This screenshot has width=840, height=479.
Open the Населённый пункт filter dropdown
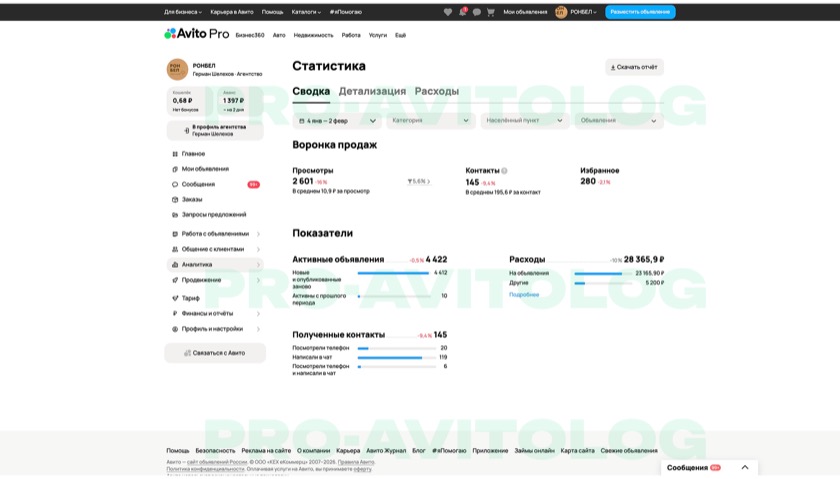(524, 121)
